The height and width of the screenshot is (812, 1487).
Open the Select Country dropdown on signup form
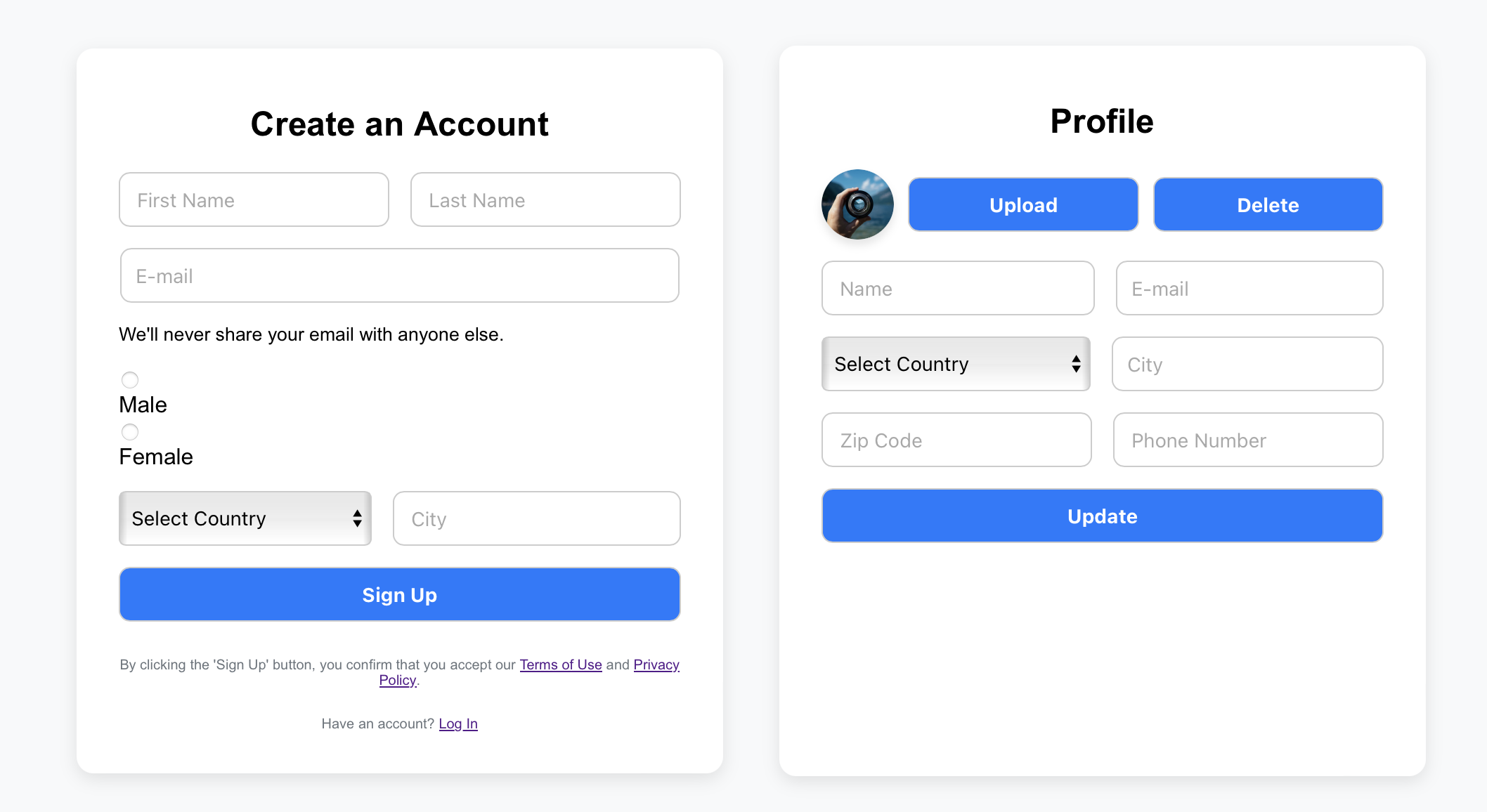pos(245,518)
